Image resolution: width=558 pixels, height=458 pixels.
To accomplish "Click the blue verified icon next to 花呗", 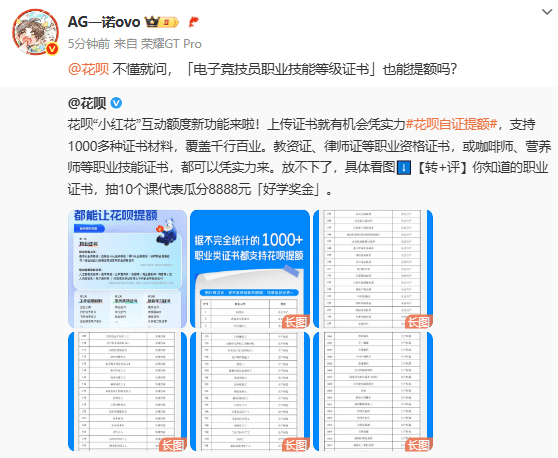I will coord(116,103).
